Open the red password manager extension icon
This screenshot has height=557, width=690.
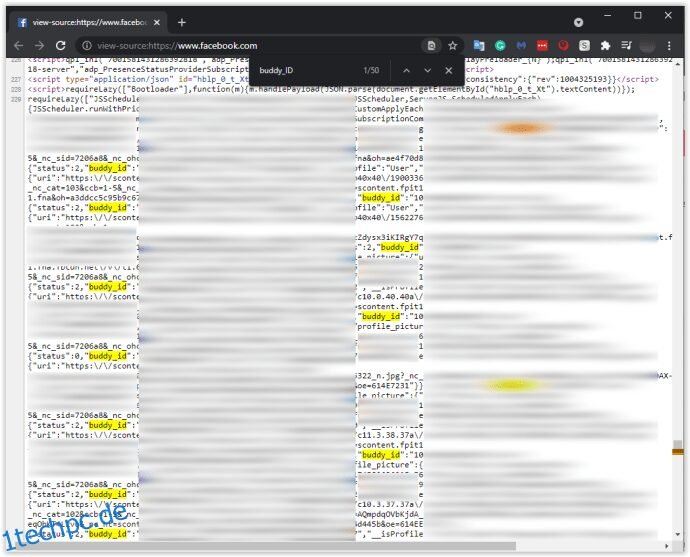[x=542, y=45]
